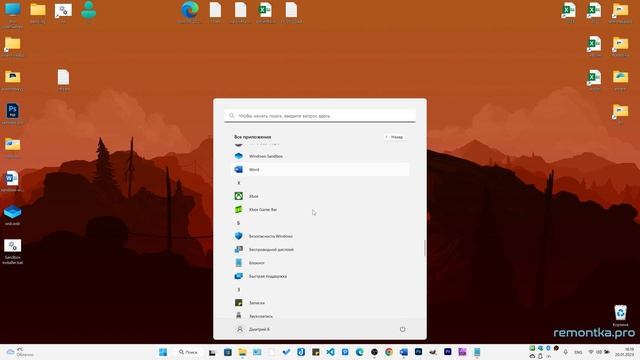Open File Explorer from the taskbar
The height and width of the screenshot is (360, 640).
point(242,352)
